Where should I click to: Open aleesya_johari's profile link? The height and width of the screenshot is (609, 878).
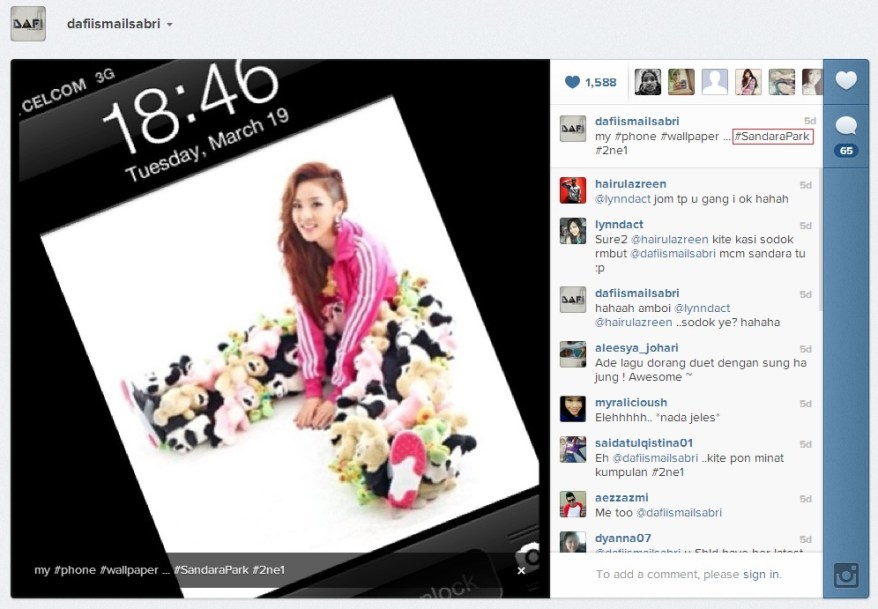click(x=638, y=348)
